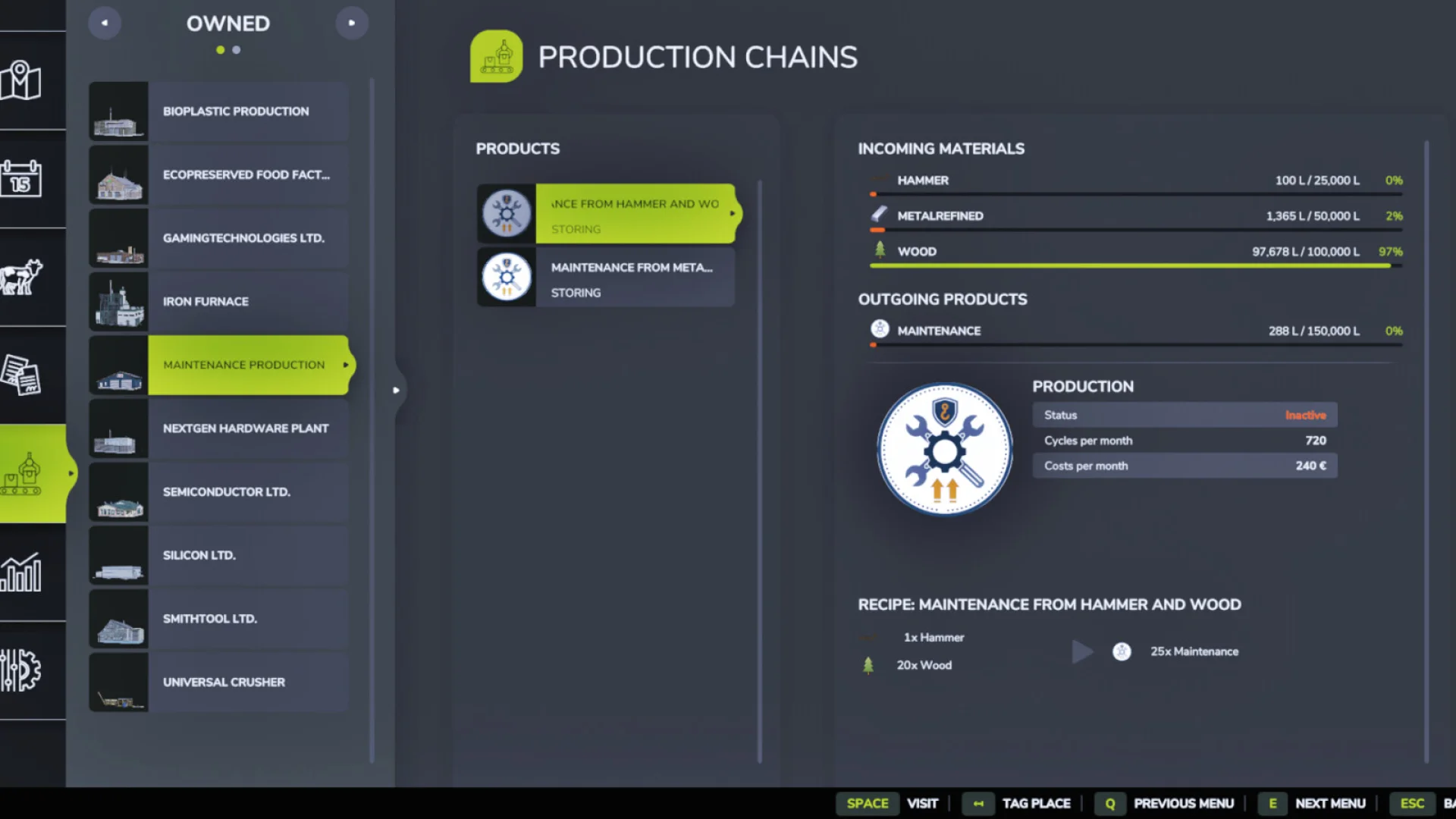Click the Bioplastic Production facility thumbnail

pos(118,111)
